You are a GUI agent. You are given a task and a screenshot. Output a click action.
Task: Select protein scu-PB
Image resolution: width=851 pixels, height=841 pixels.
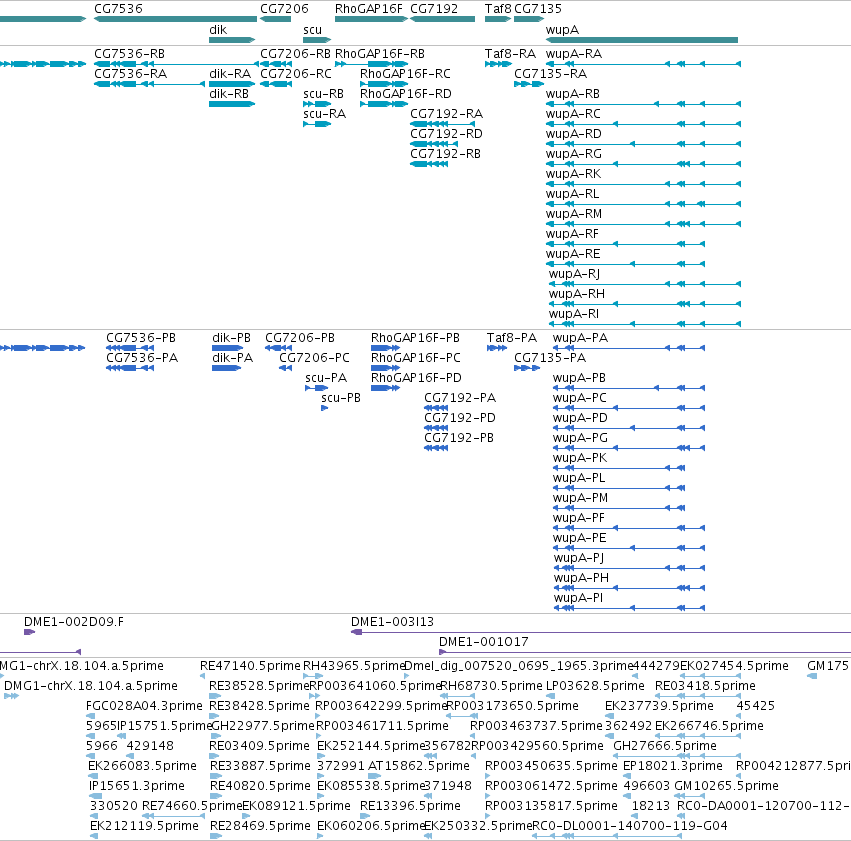[340, 398]
